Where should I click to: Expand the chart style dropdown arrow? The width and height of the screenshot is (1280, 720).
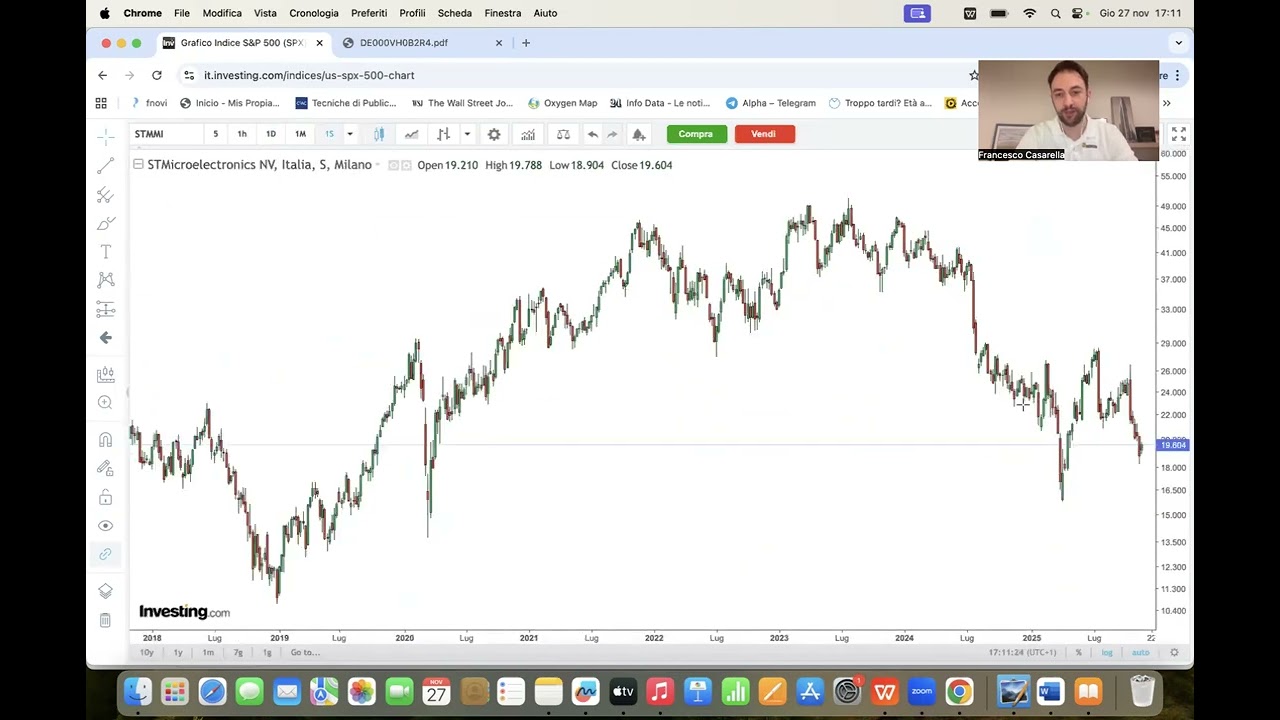click(x=467, y=134)
